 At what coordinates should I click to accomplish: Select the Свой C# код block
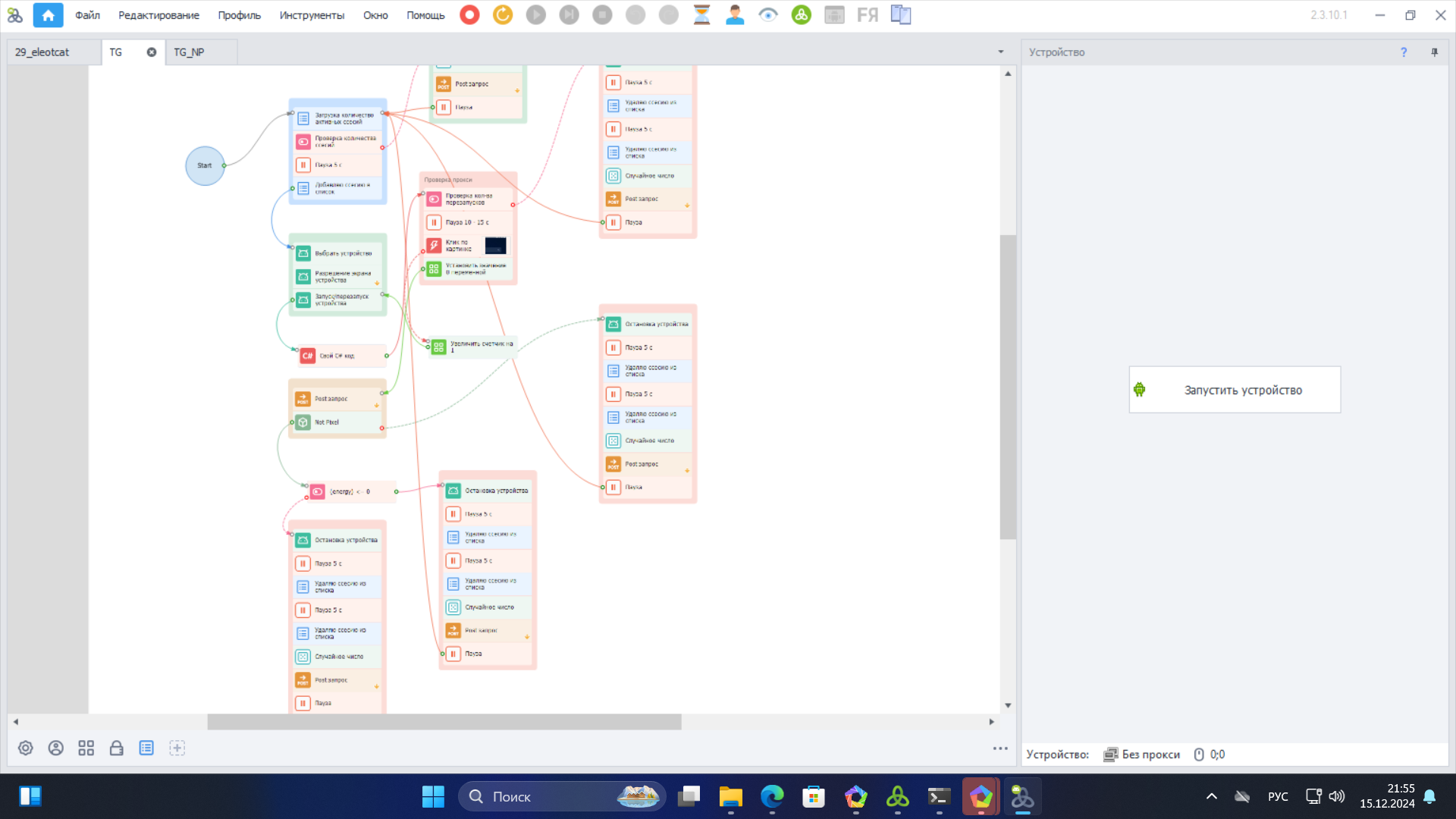pyautogui.click(x=342, y=356)
